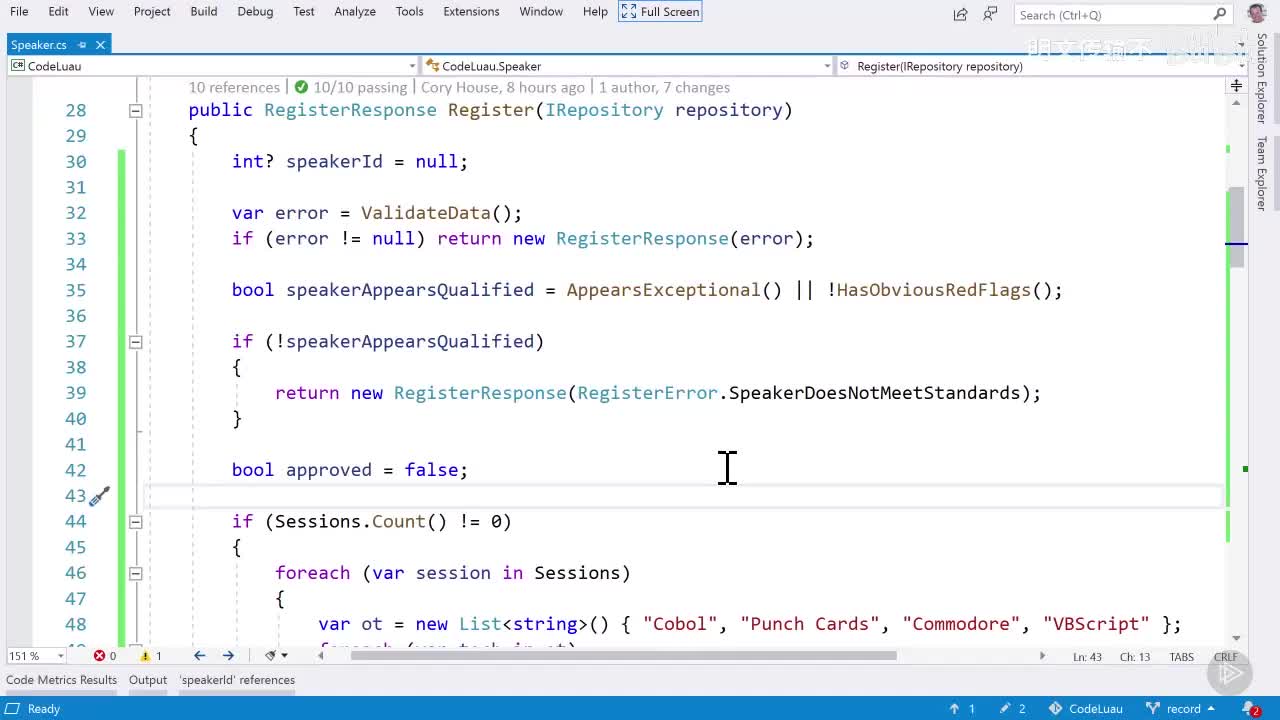Open the Help menu
The width and height of the screenshot is (1280, 720).
(x=595, y=11)
